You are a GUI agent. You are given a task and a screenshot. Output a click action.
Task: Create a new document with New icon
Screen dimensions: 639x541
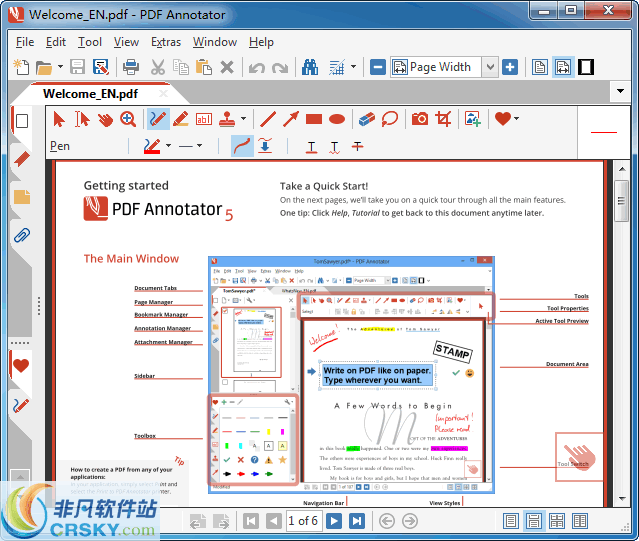click(21, 67)
